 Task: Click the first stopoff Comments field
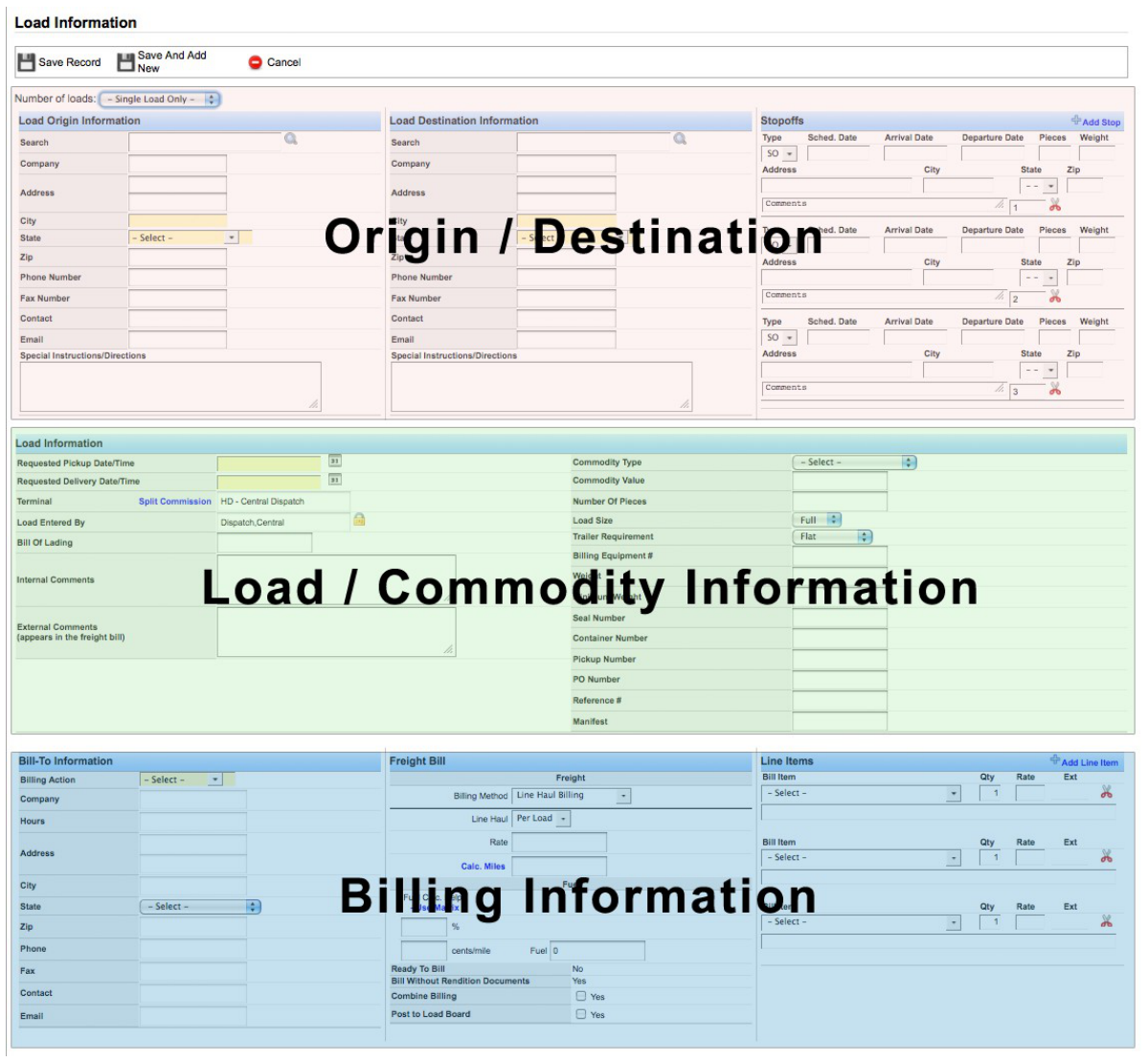pyautogui.click(x=883, y=204)
